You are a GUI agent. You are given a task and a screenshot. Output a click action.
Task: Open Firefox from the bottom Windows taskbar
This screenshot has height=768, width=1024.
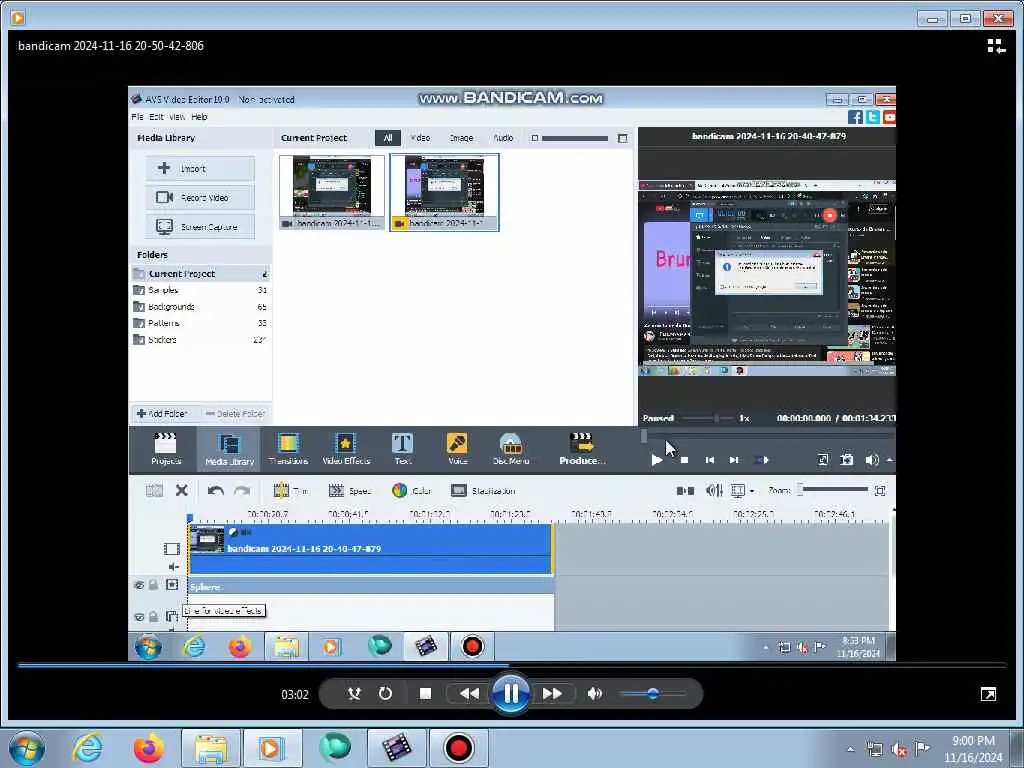click(149, 748)
